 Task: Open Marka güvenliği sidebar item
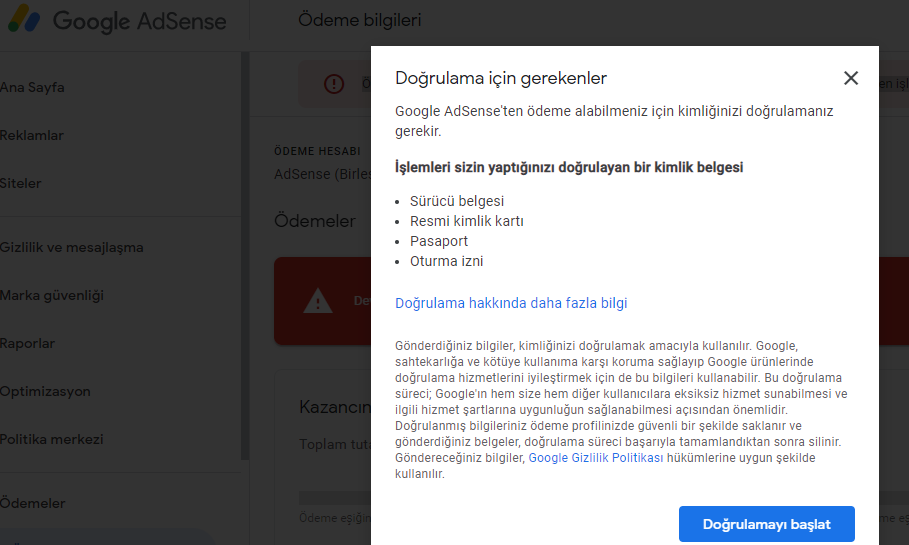pyautogui.click(x=52, y=296)
